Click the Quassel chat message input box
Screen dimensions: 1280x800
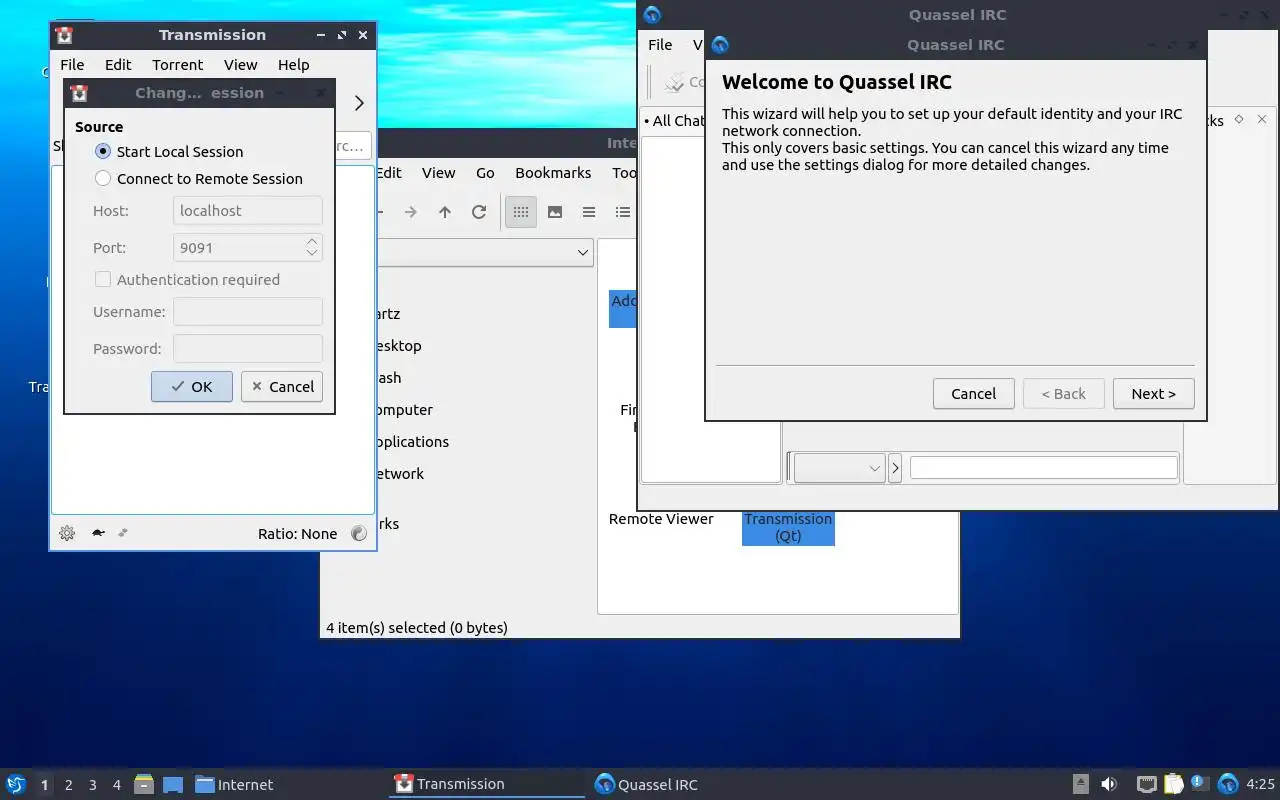point(1043,468)
